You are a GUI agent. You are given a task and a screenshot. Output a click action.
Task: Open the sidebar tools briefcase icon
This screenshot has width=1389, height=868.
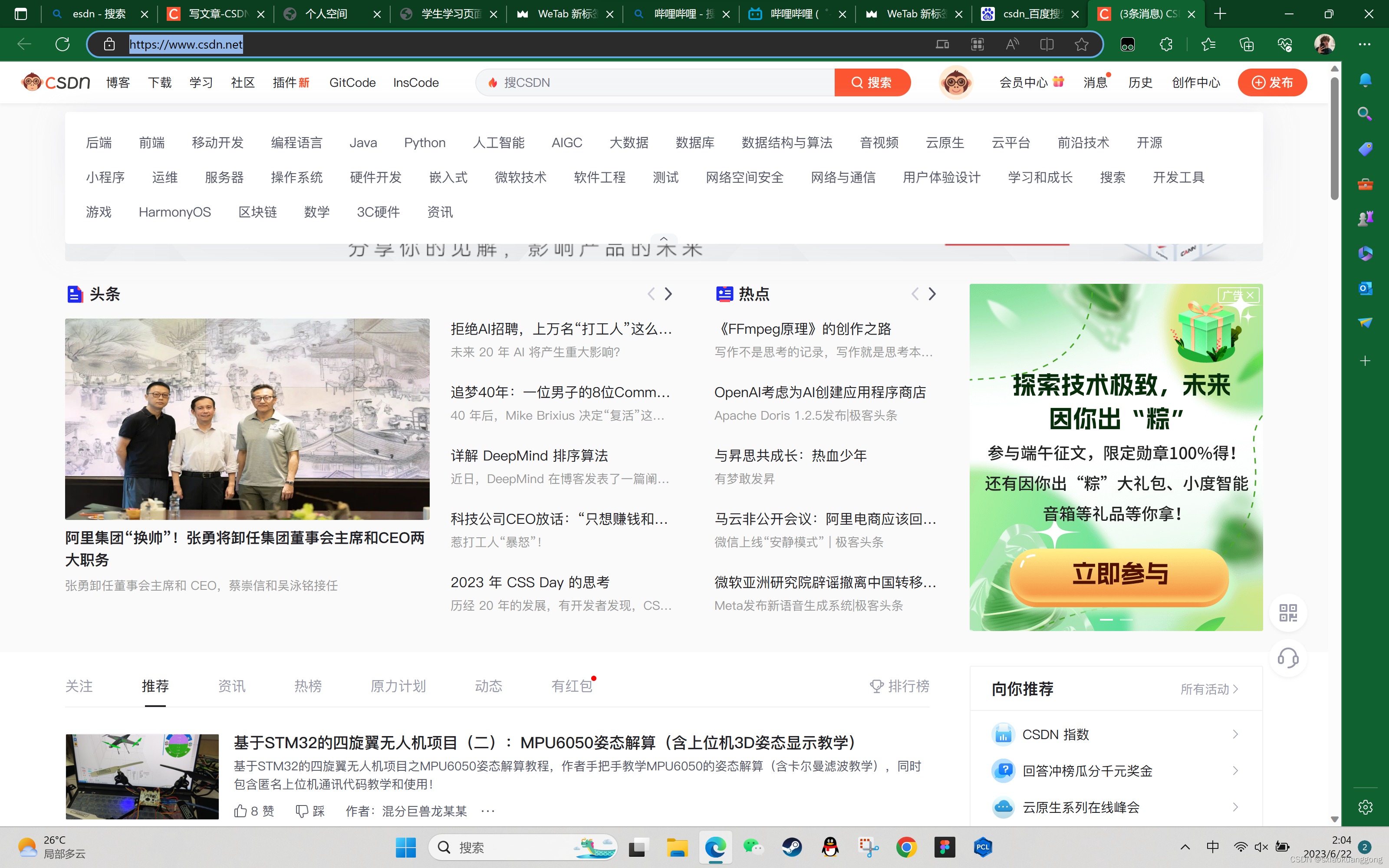coord(1366,184)
